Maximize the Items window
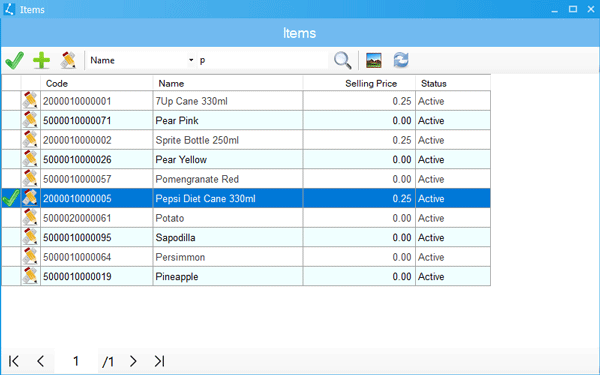Screen dimensions: 600x375 tap(572, 9)
